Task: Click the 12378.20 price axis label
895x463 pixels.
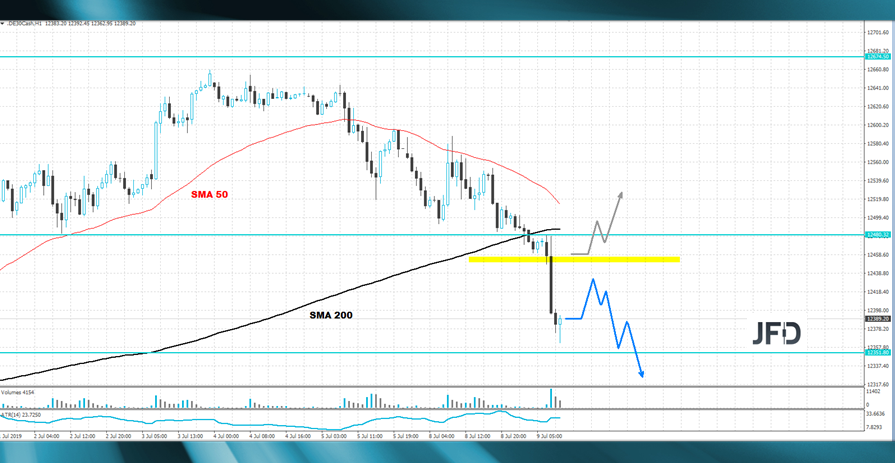Action: [x=878, y=329]
